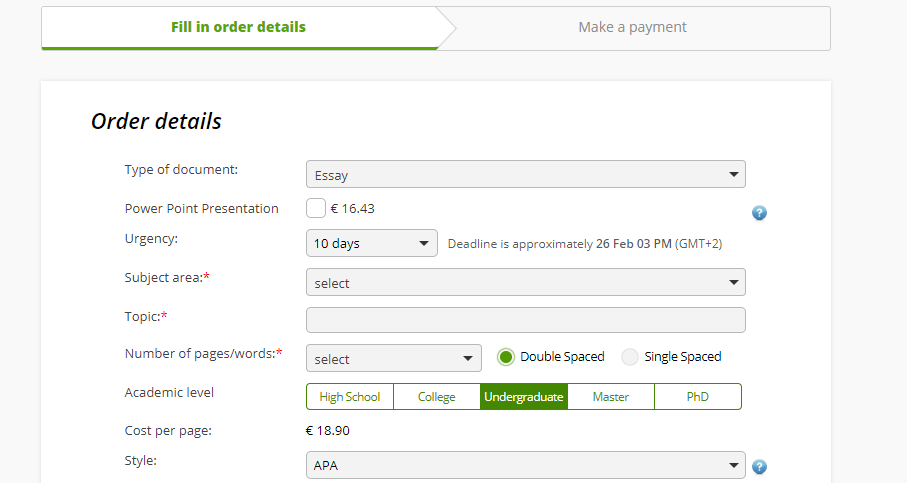Choose the Single Spaced radio option

tap(629, 357)
